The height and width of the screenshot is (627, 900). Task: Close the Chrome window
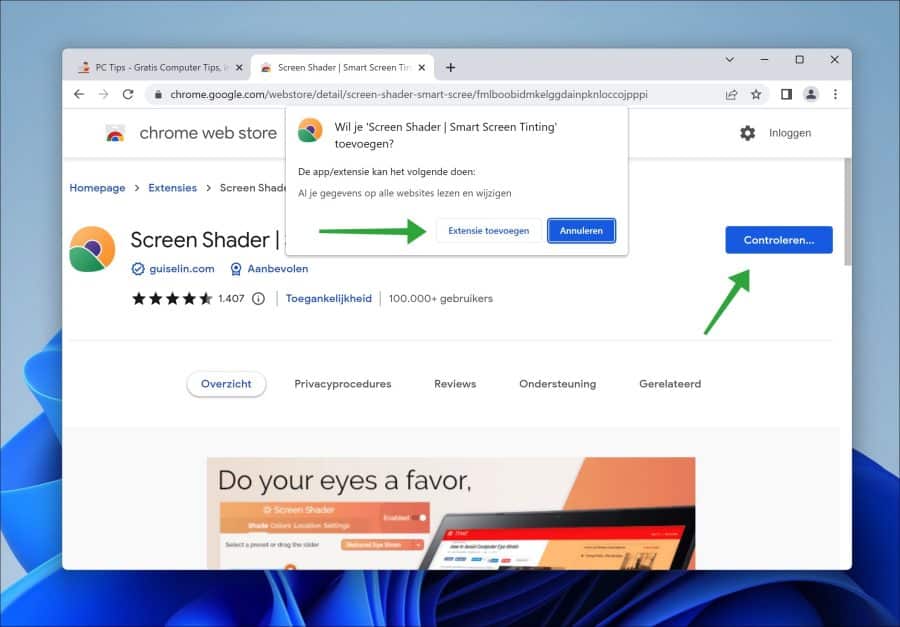(835, 60)
